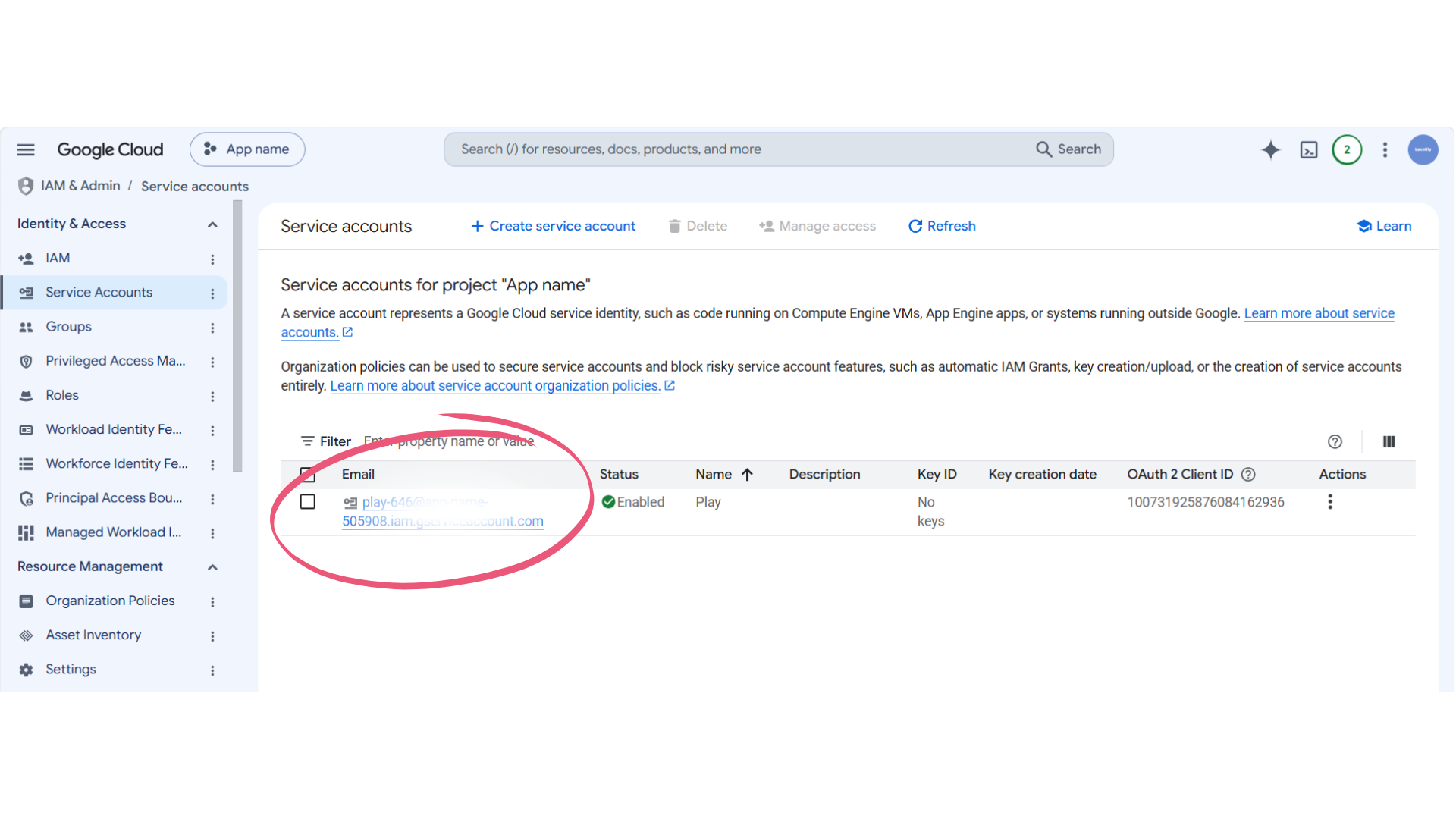
Task: Open Actions menu for Play account
Action: click(1330, 502)
